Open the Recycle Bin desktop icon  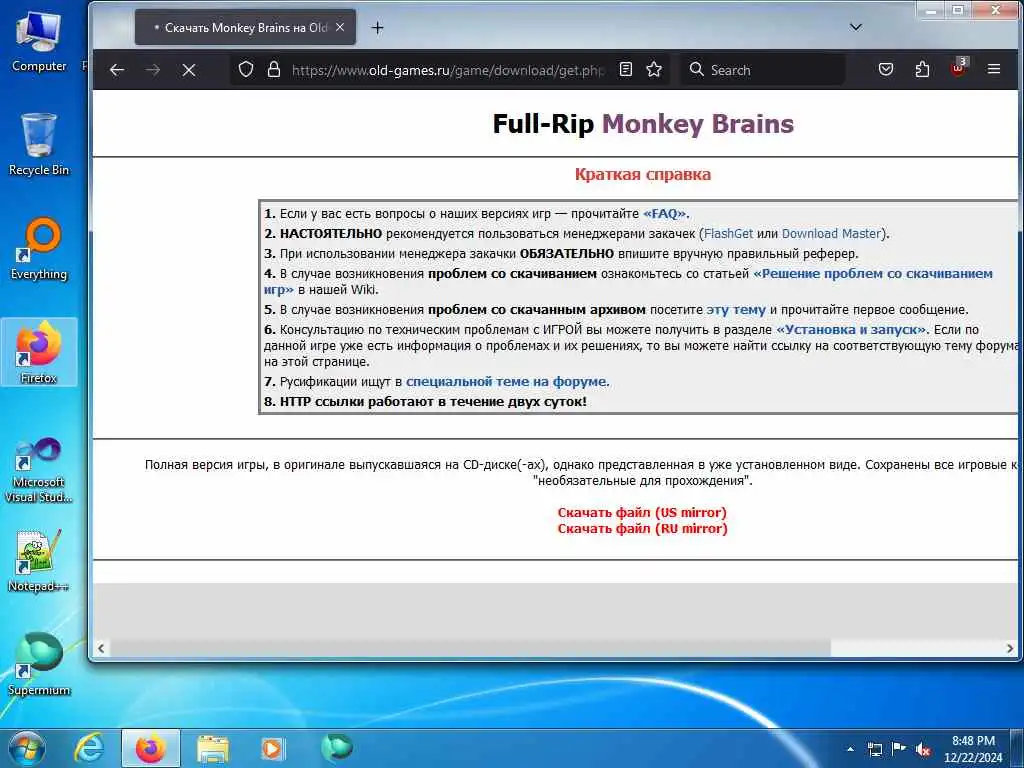39,144
